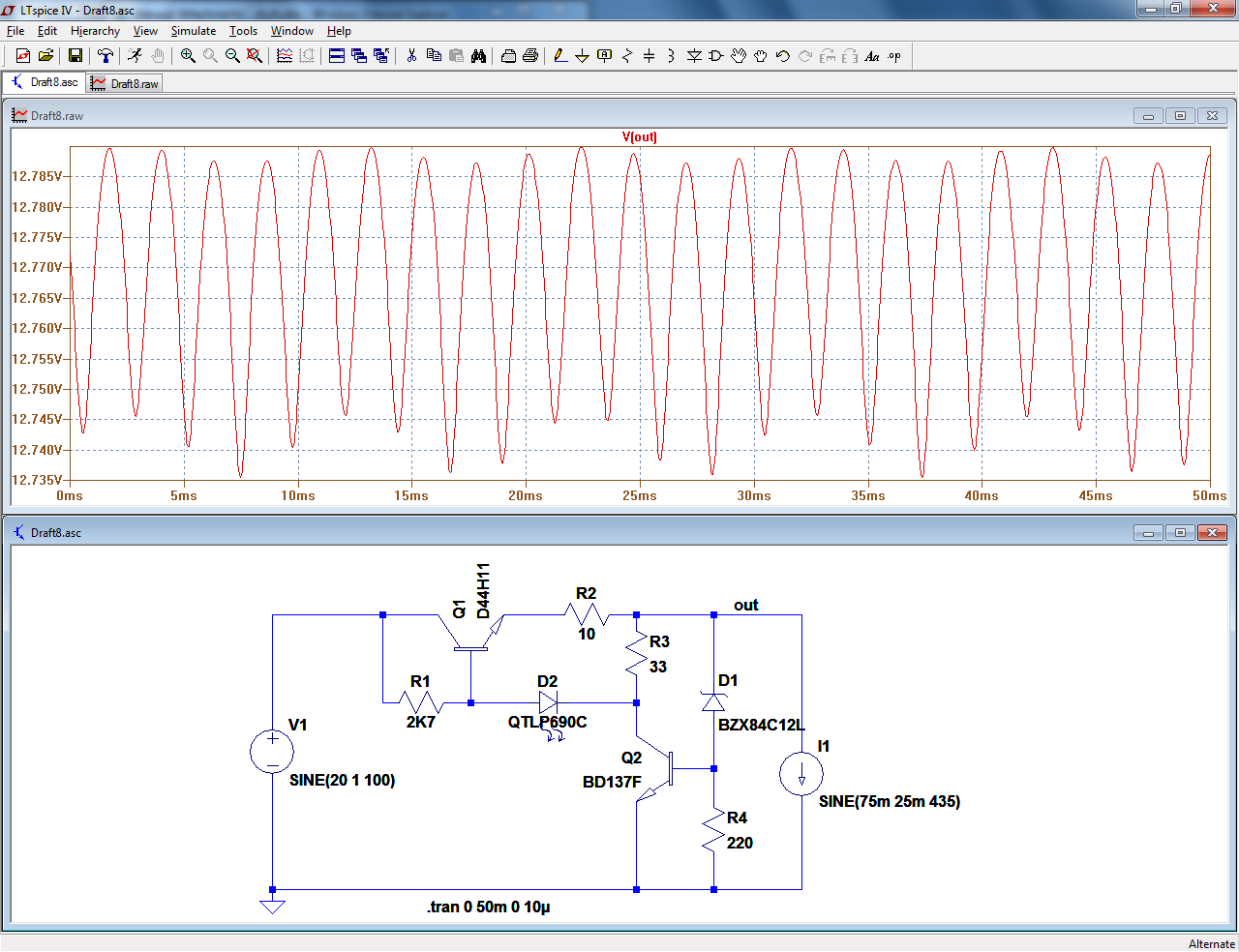1239x952 pixels.
Task: Select the Place Component gate tool
Action: coord(716,56)
